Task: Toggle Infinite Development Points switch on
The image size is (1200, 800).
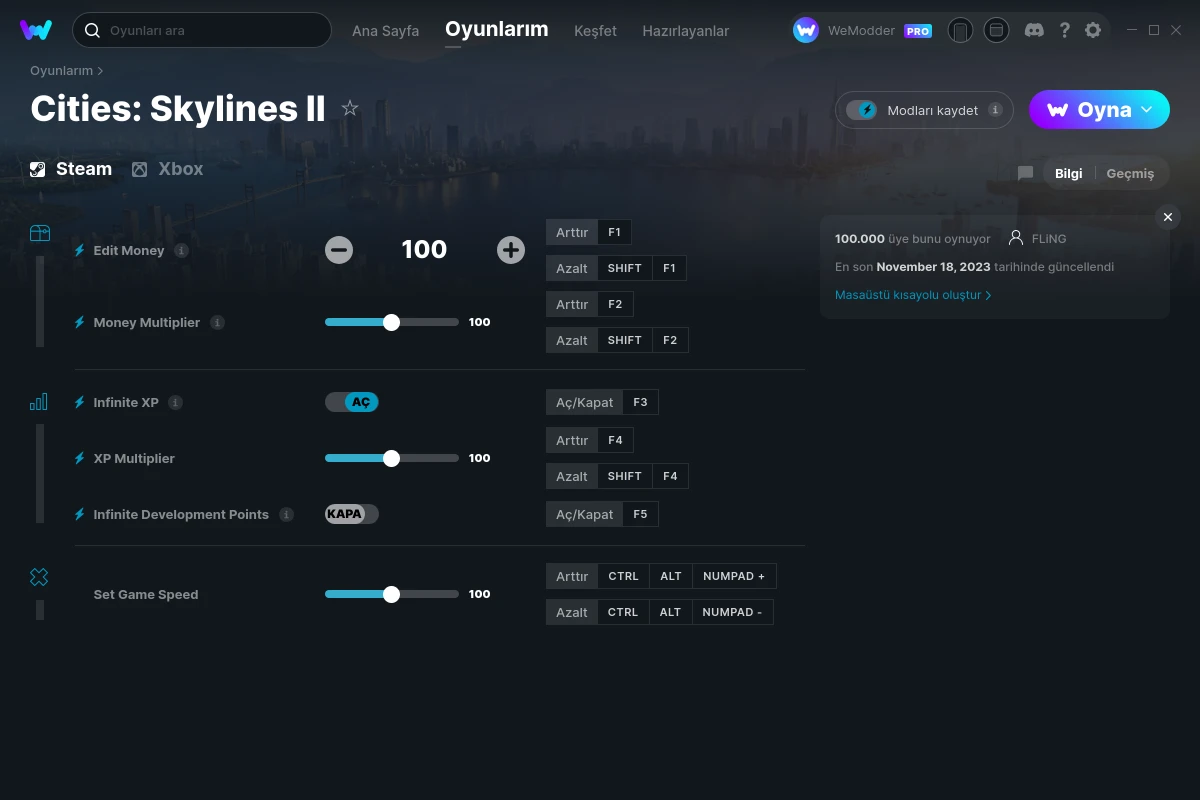Action: tap(352, 514)
